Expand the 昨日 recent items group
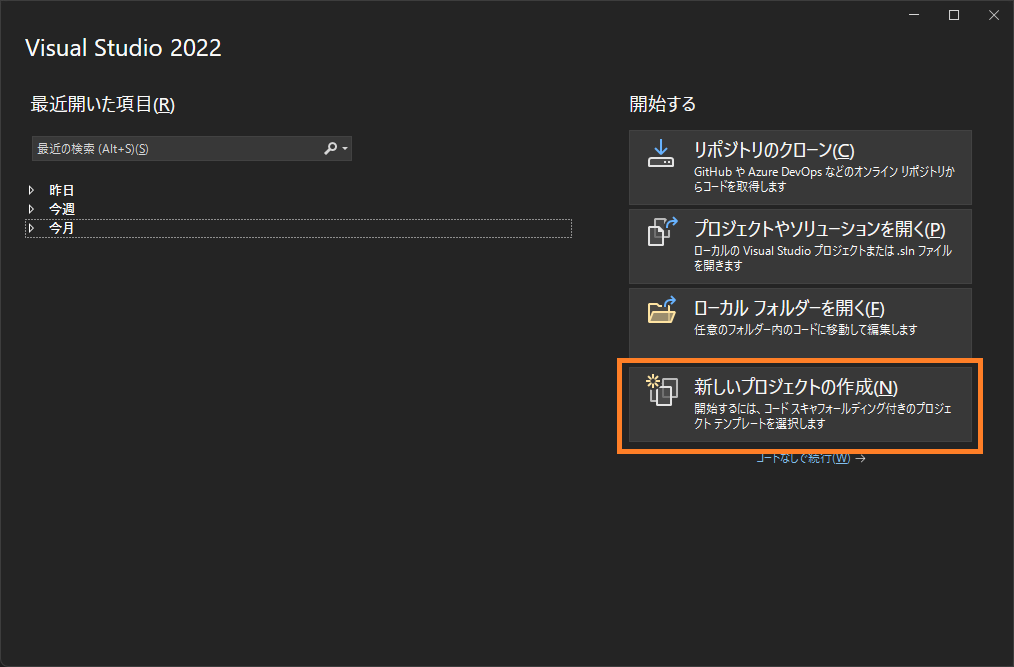The width and height of the screenshot is (1014, 667). 31,190
